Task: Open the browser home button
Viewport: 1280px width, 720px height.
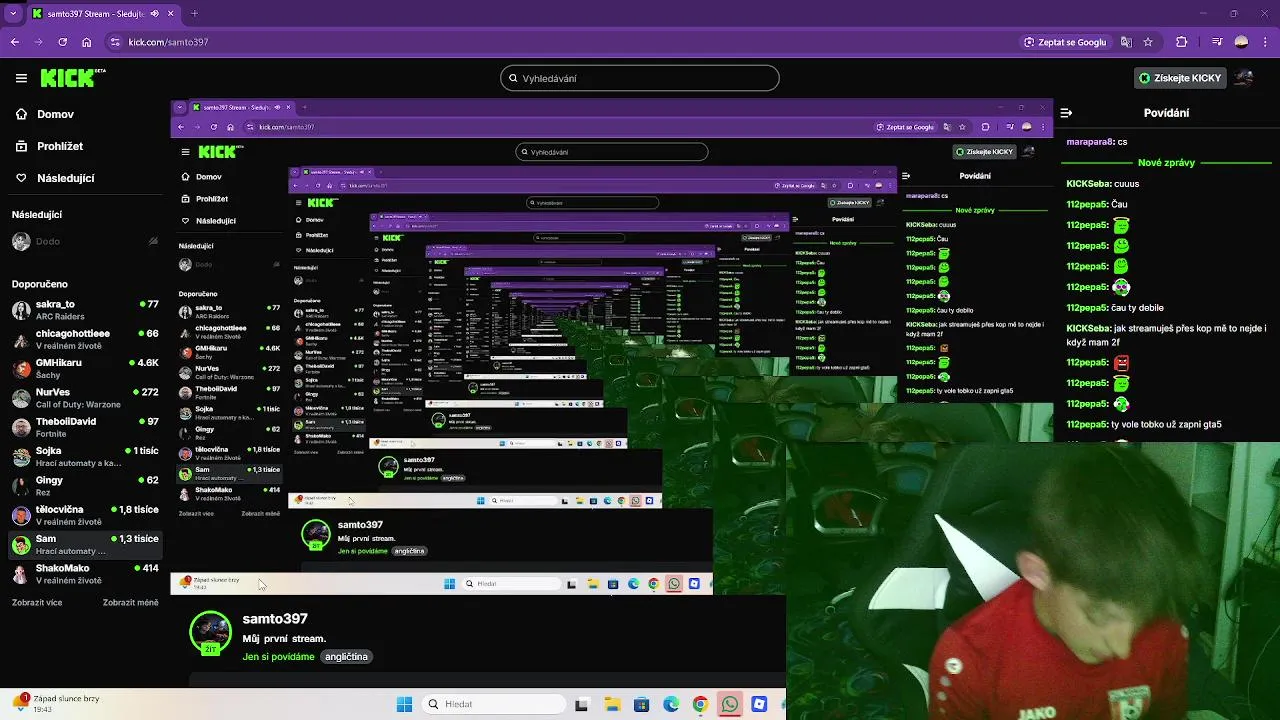Action: pos(87,42)
